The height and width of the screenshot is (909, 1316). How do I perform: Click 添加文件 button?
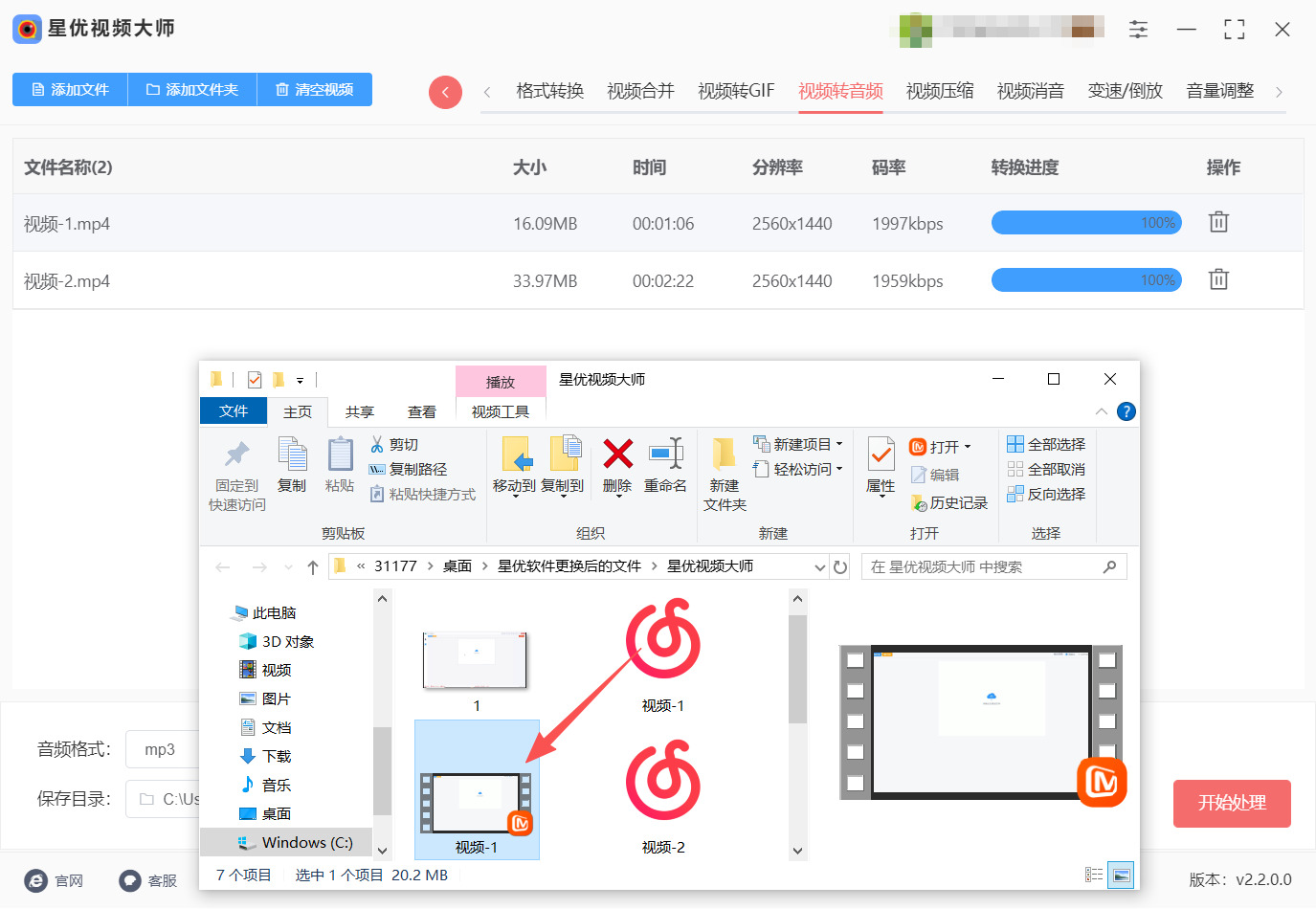click(70, 89)
